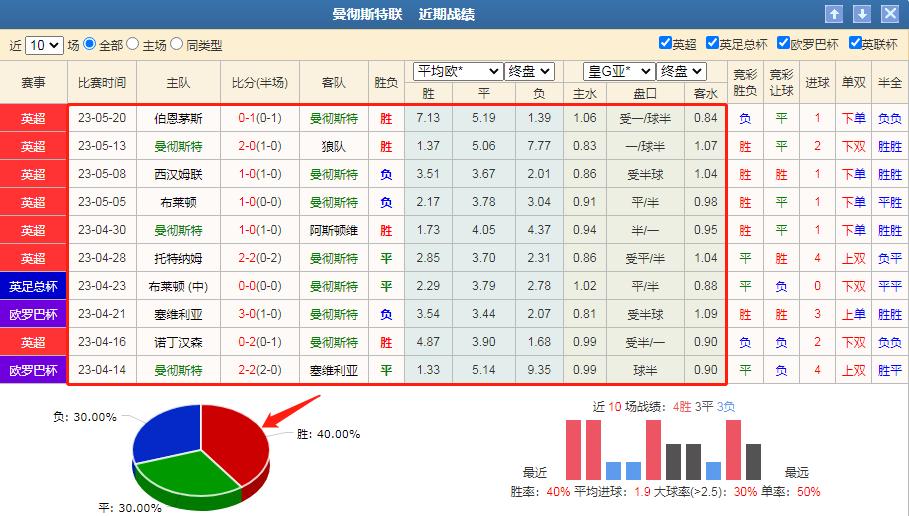The height and width of the screenshot is (516, 909).
Task: Click the 胜: 40.00% pie label
Action: click(x=328, y=434)
